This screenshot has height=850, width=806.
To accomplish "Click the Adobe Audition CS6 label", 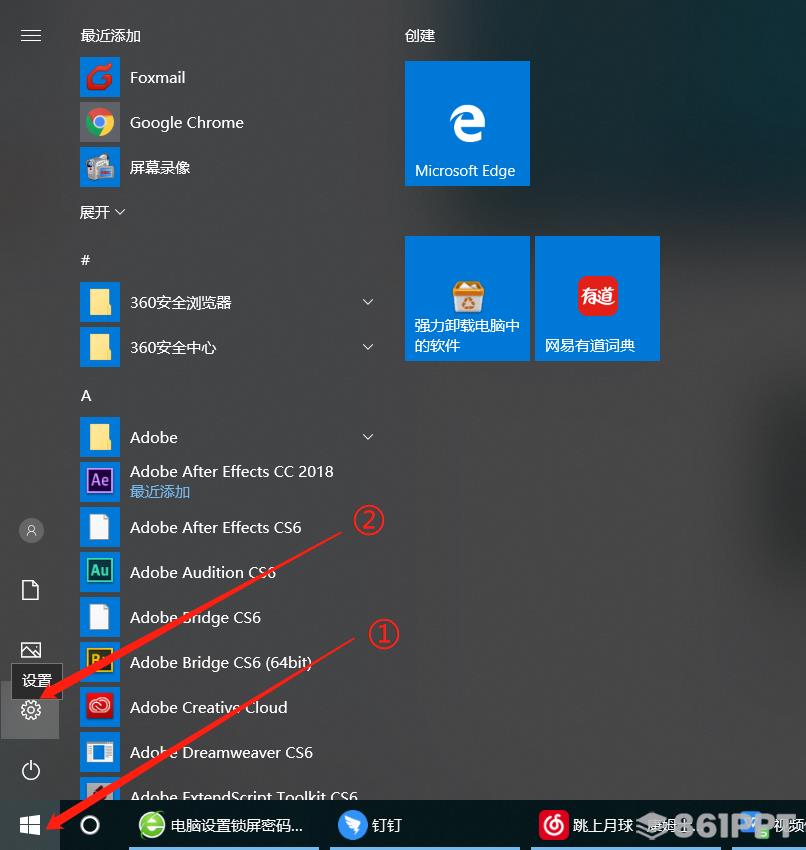I will (x=203, y=572).
